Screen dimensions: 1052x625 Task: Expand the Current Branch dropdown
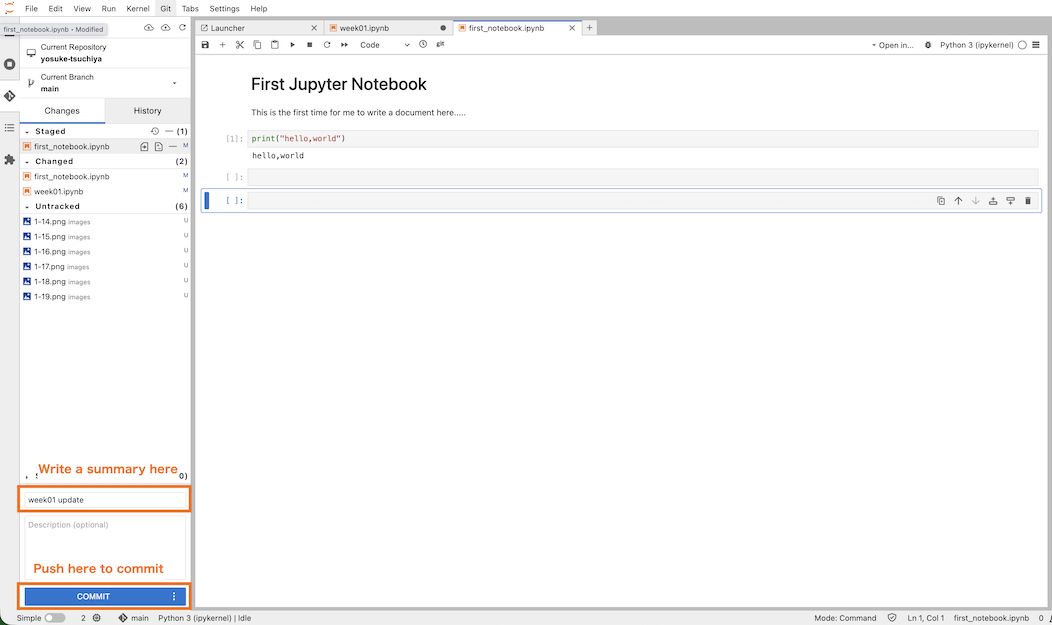174,83
